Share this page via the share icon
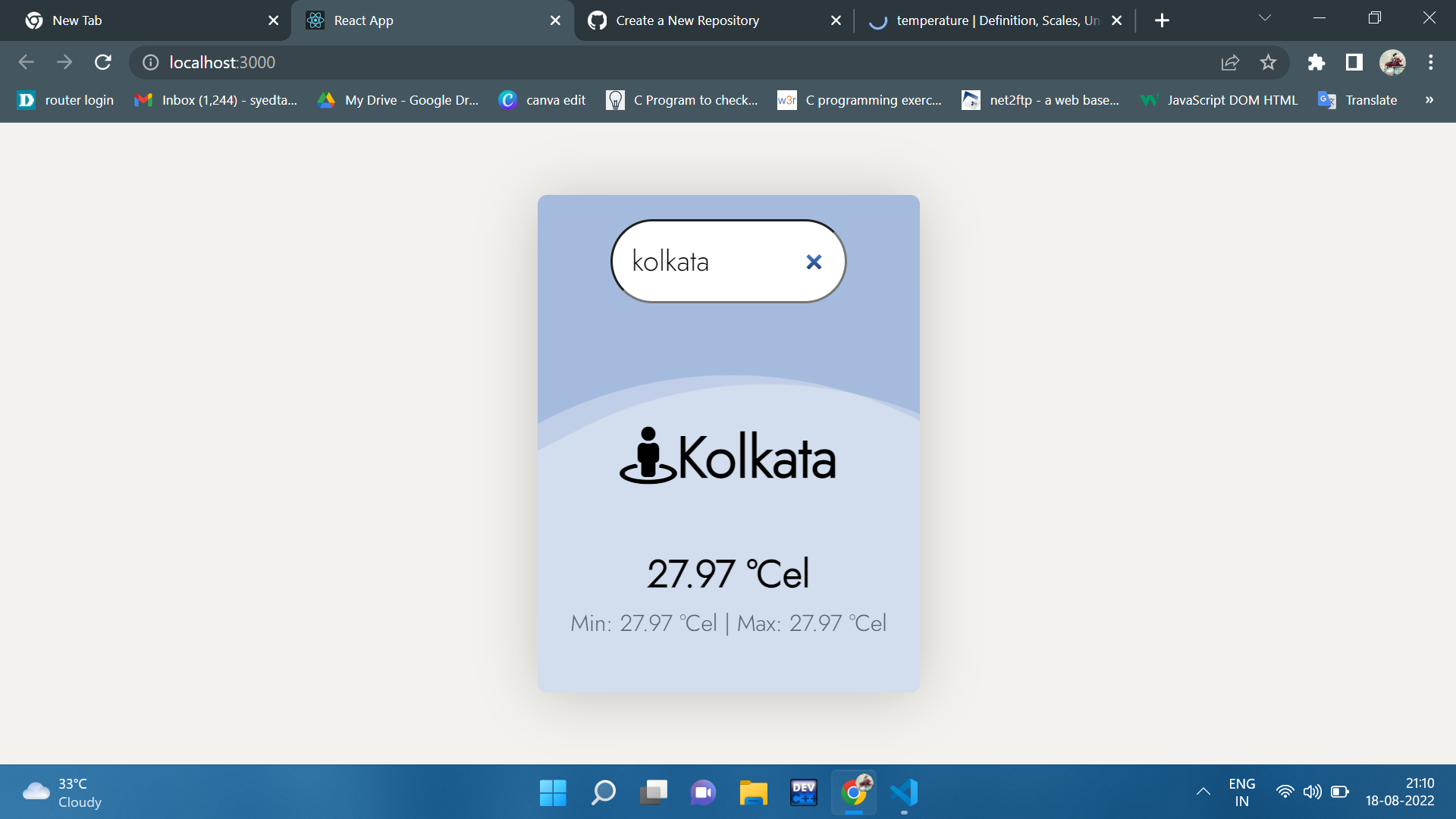Viewport: 1456px width, 819px height. pyautogui.click(x=1230, y=62)
